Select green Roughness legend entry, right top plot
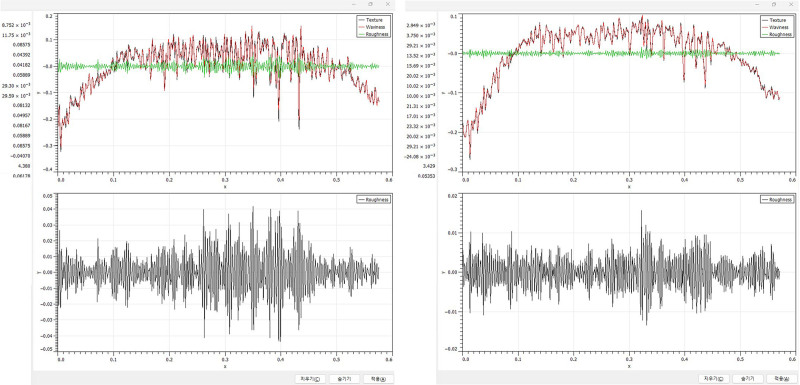 pos(776,34)
